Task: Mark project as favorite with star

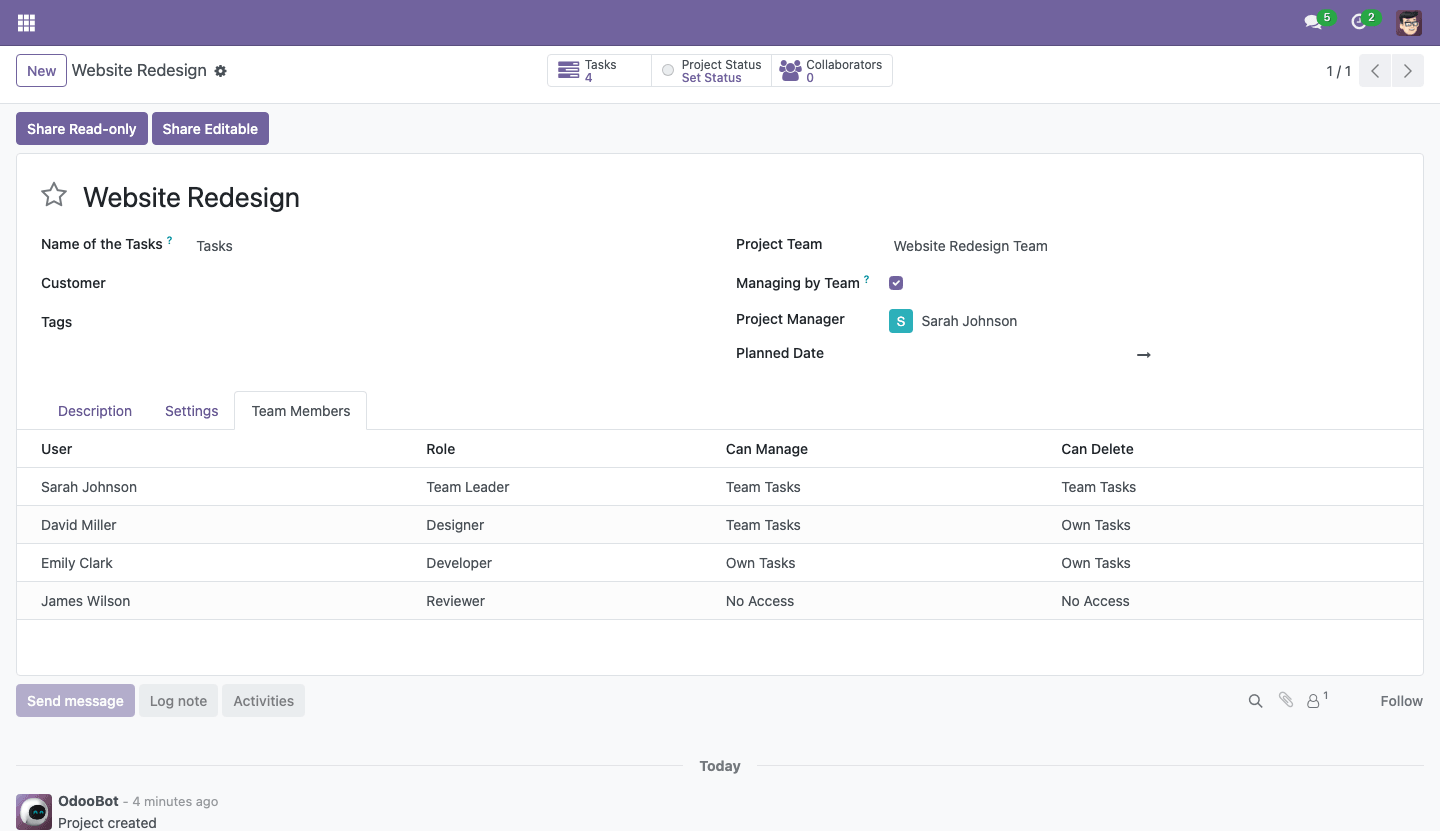Action: (x=54, y=195)
